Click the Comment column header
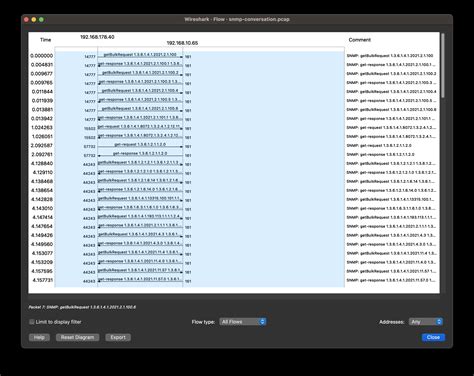474x376 pixels. pos(359,40)
